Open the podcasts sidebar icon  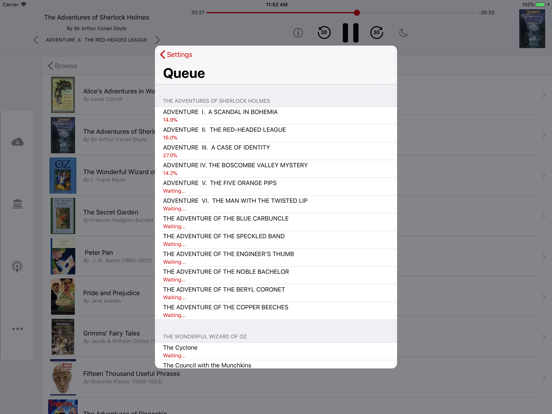[17, 266]
